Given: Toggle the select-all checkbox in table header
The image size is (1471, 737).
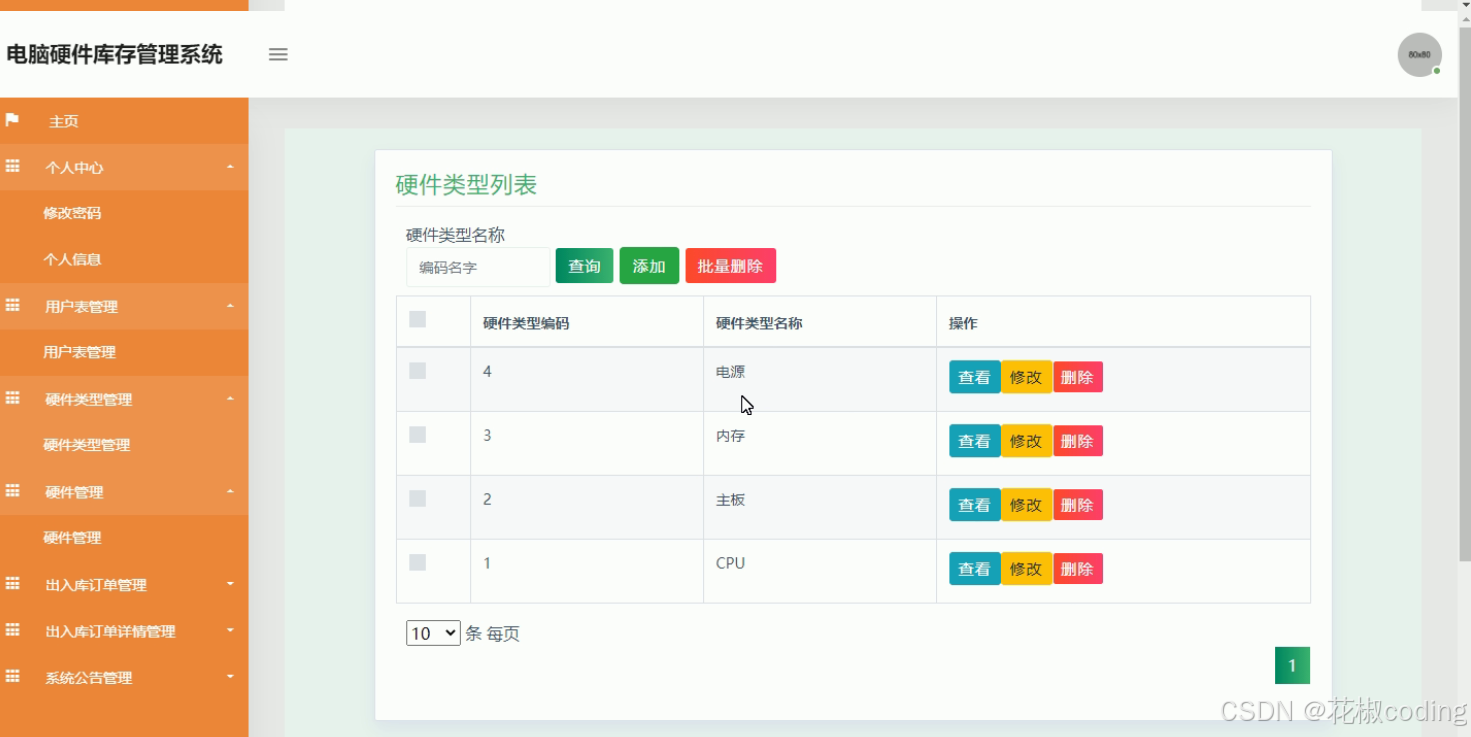Looking at the screenshot, I should pyautogui.click(x=418, y=319).
